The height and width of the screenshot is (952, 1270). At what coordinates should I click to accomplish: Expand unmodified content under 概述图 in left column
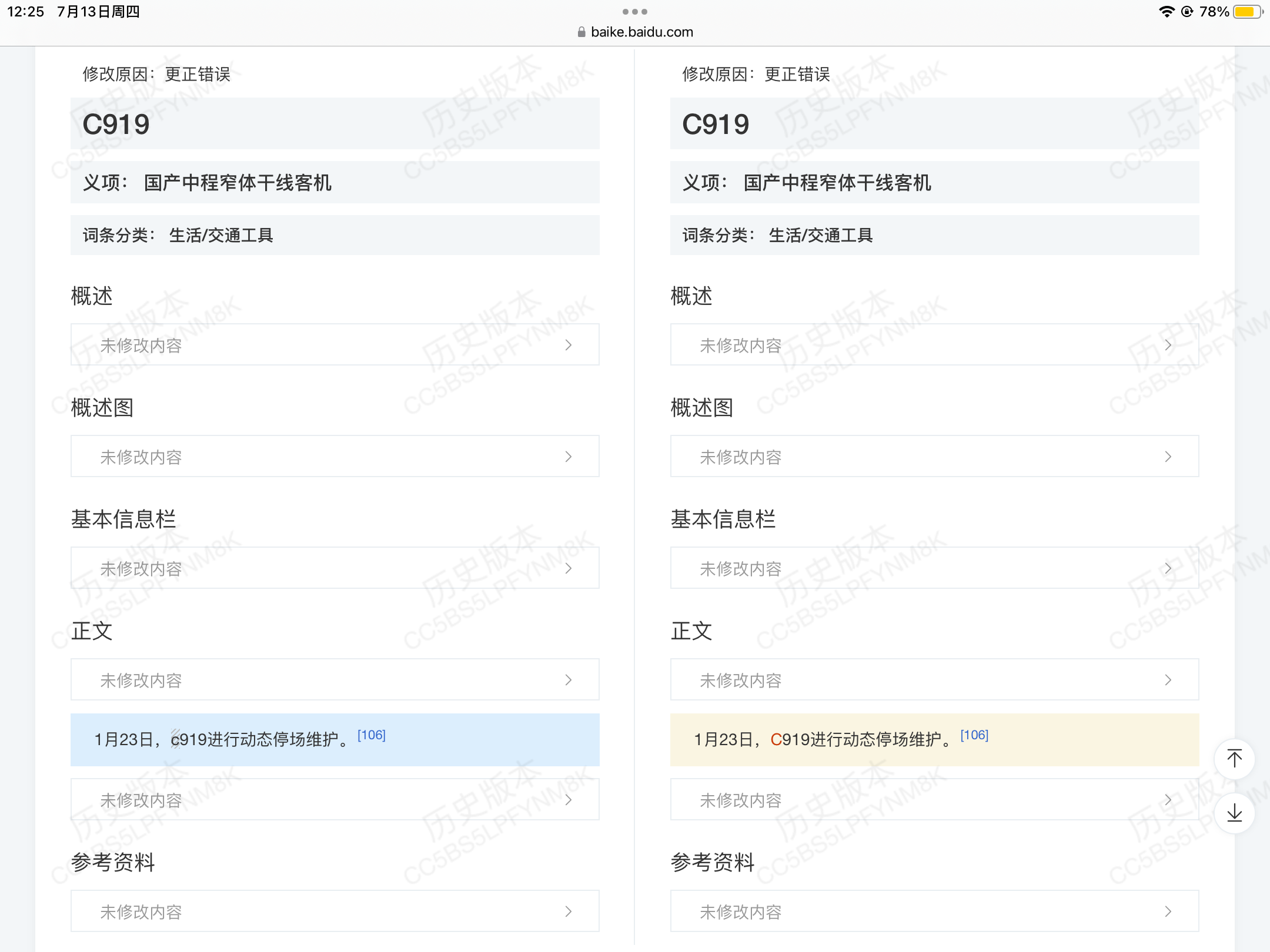coord(335,457)
